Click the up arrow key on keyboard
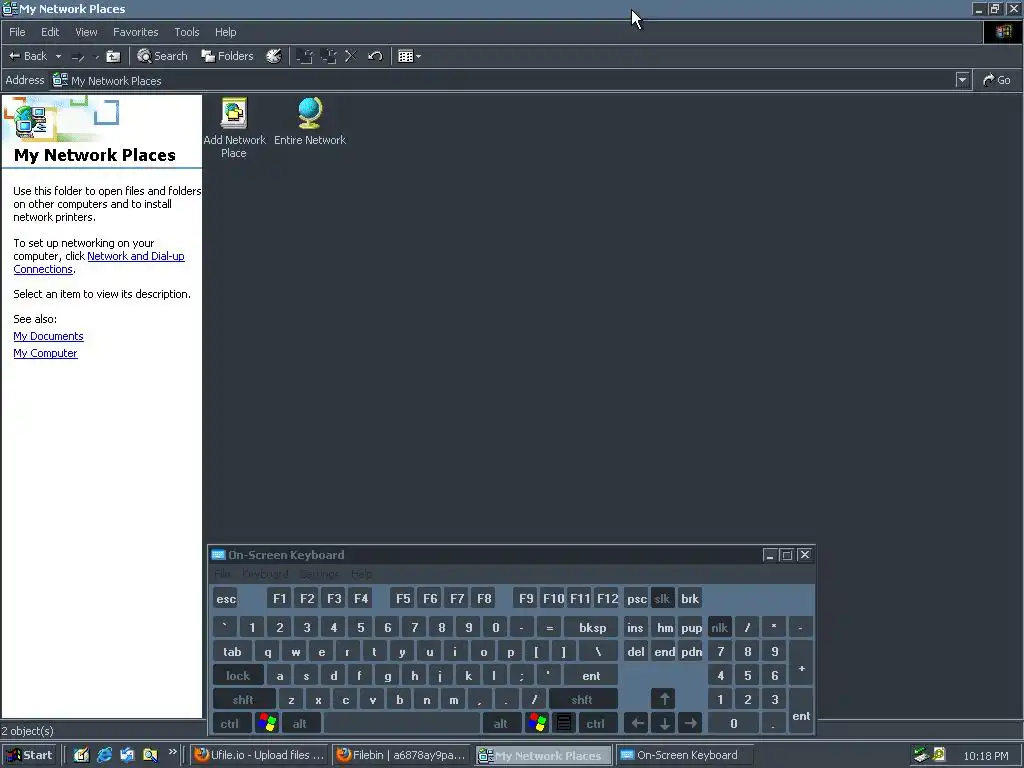 click(x=664, y=699)
